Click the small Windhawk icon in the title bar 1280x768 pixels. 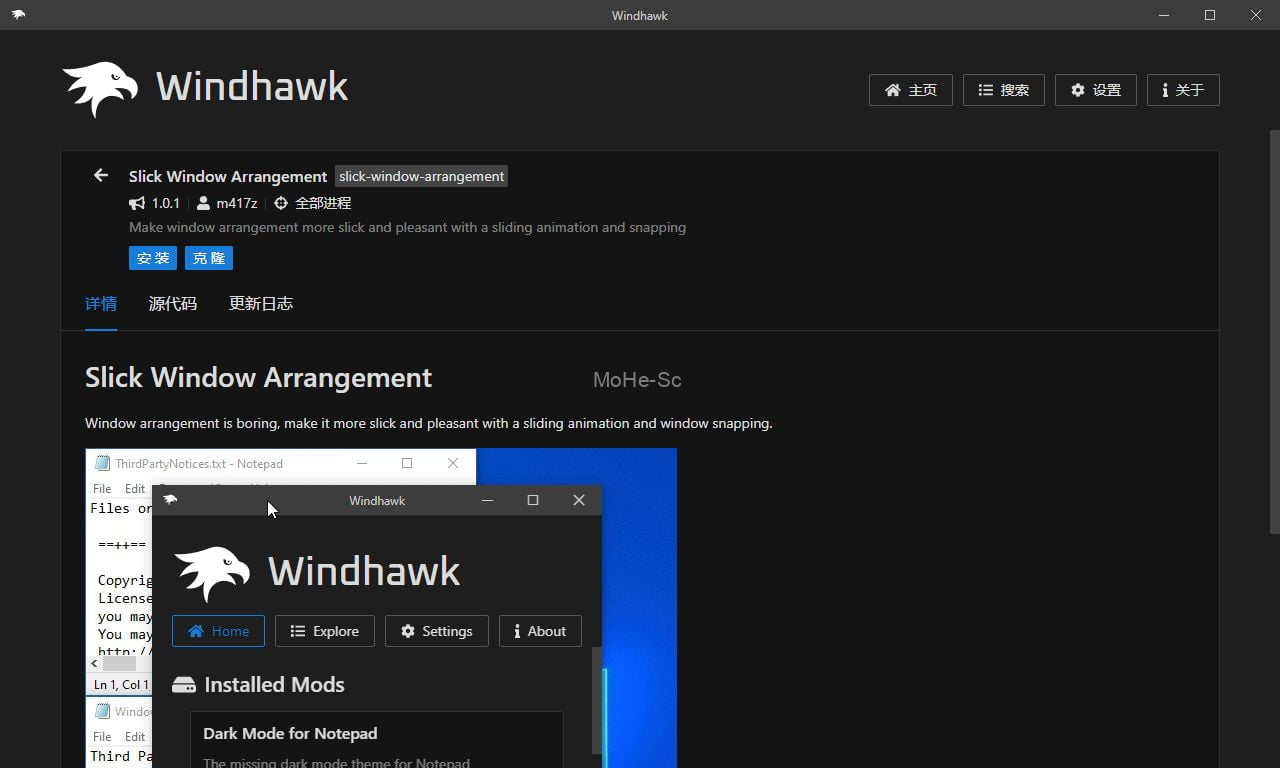pos(18,15)
